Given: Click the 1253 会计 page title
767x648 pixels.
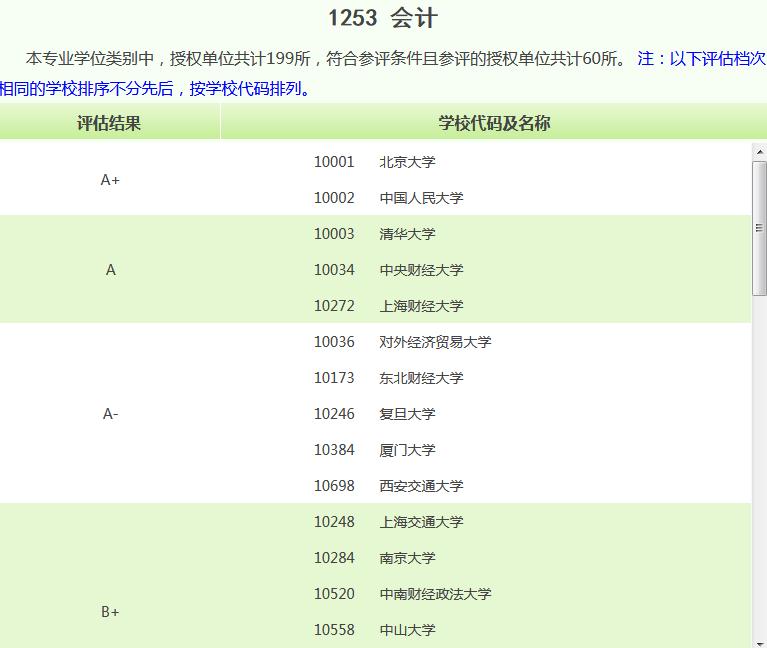Looking at the screenshot, I should (x=383, y=18).
